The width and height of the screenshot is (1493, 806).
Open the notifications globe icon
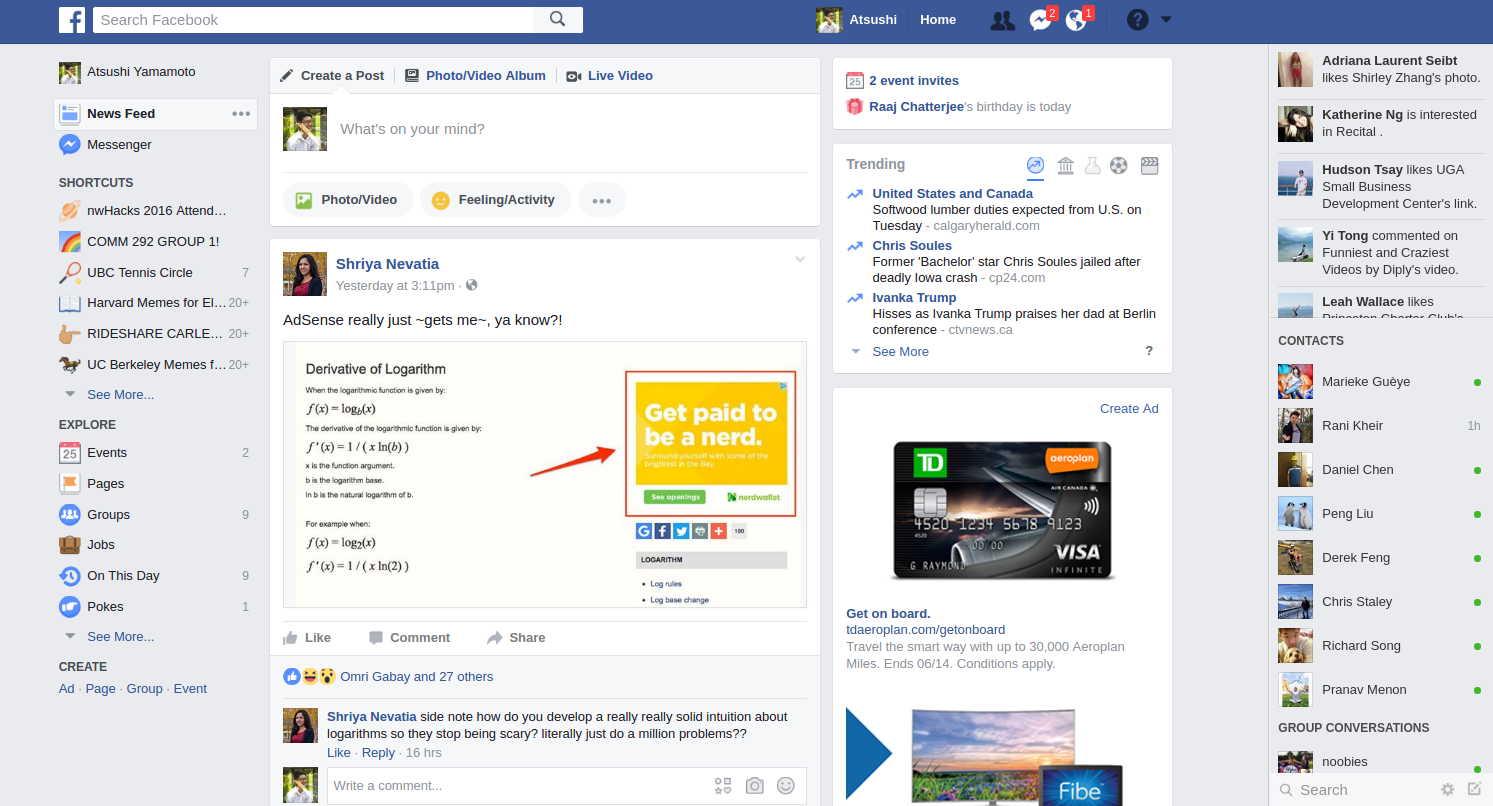pyautogui.click(x=1076, y=20)
